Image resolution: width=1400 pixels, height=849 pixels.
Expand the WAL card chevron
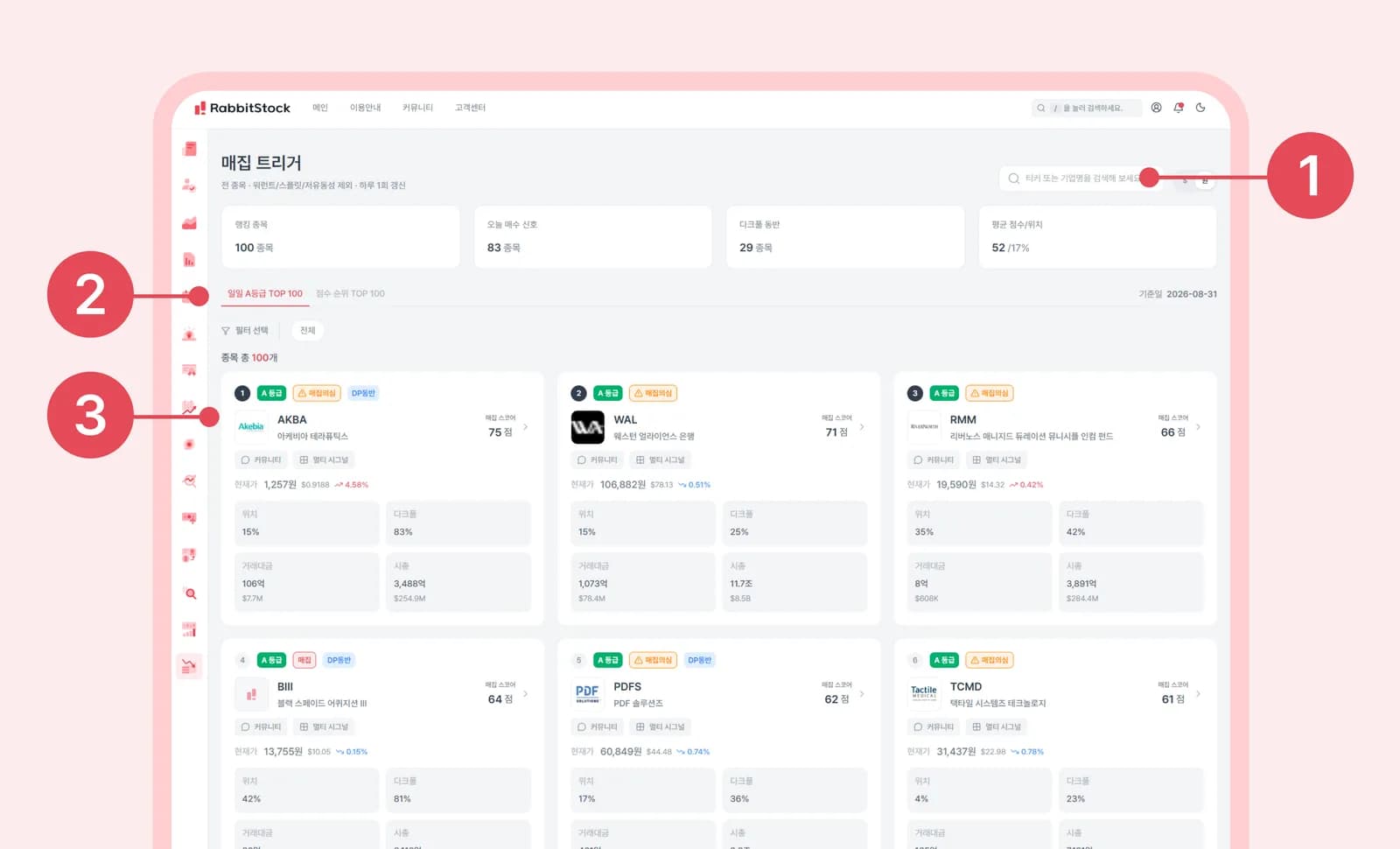862,427
